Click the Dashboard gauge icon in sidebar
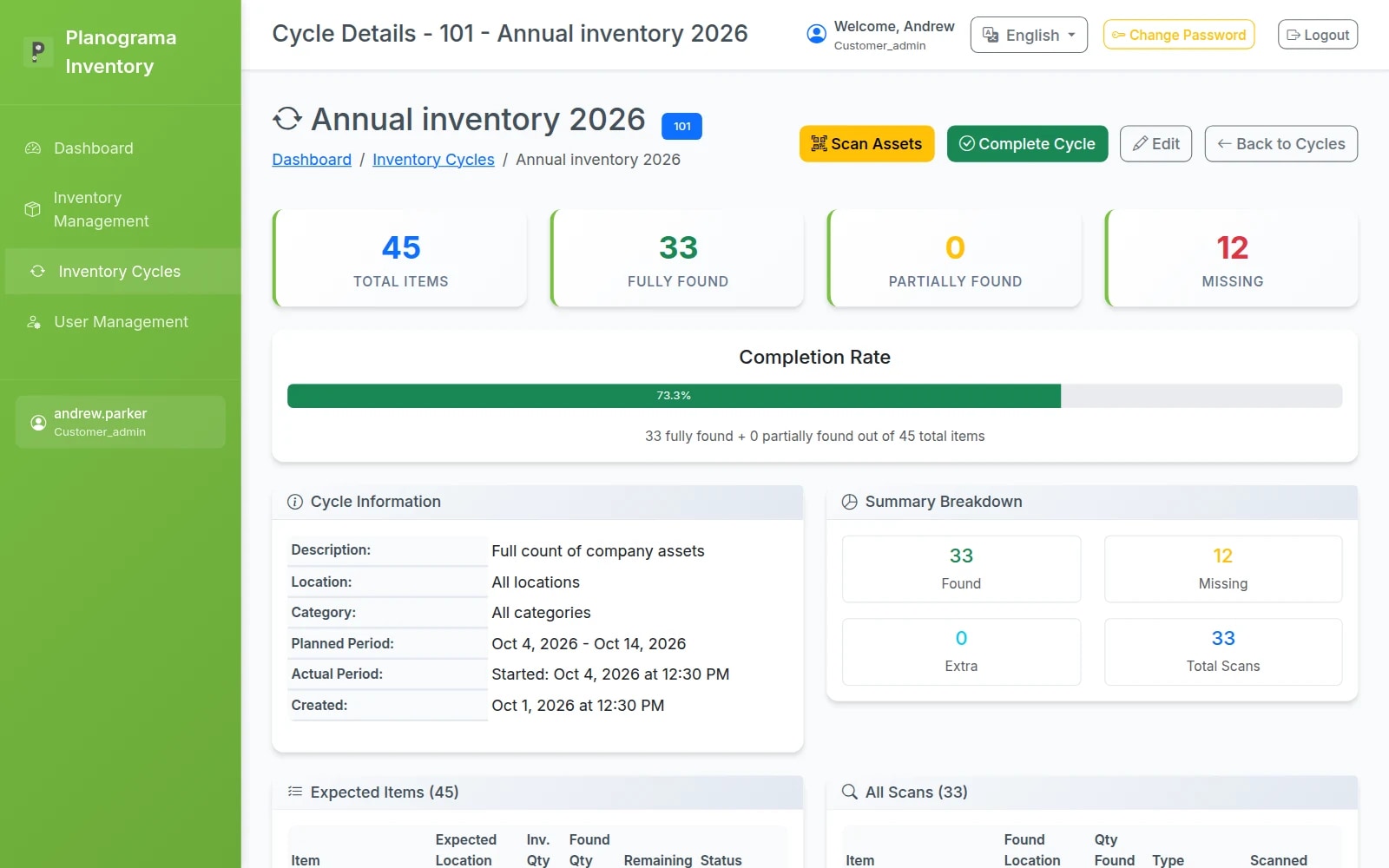The image size is (1389, 868). [x=33, y=148]
